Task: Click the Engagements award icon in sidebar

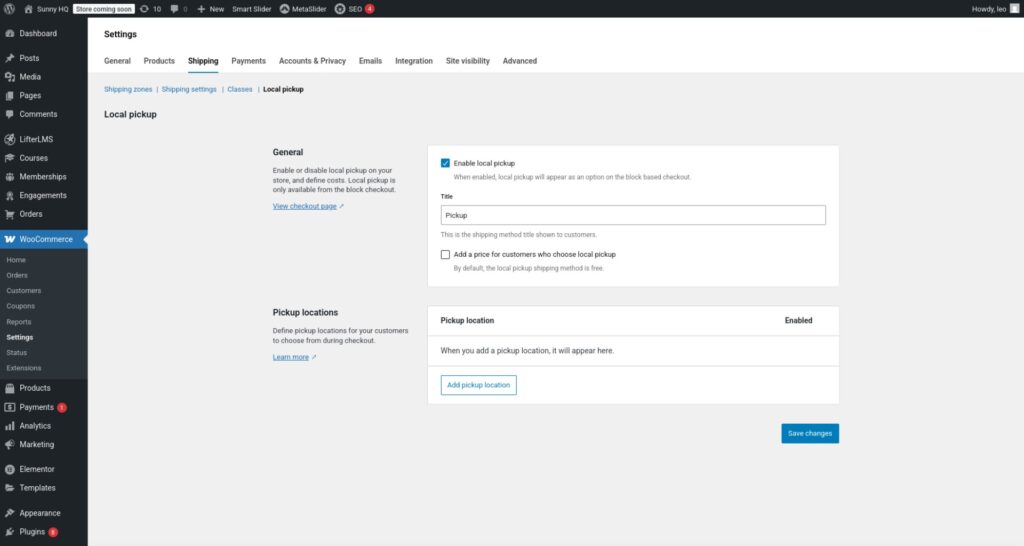Action: point(10,195)
